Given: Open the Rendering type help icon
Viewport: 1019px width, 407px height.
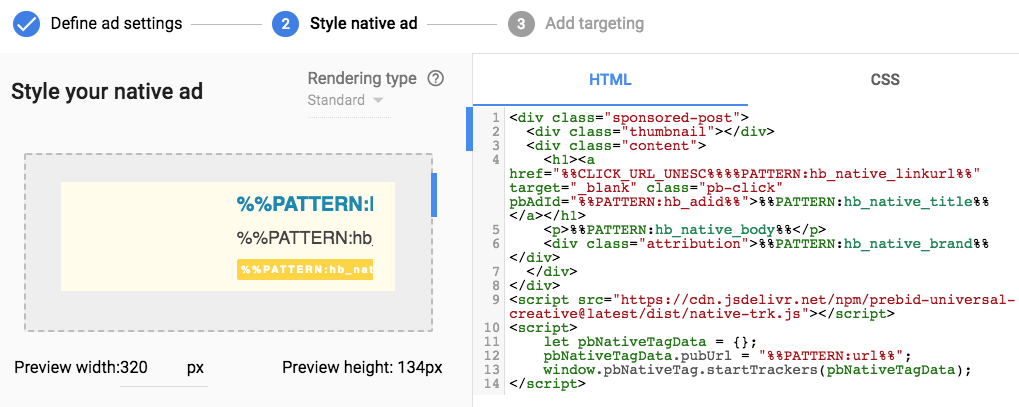Looking at the screenshot, I should click(x=435, y=79).
